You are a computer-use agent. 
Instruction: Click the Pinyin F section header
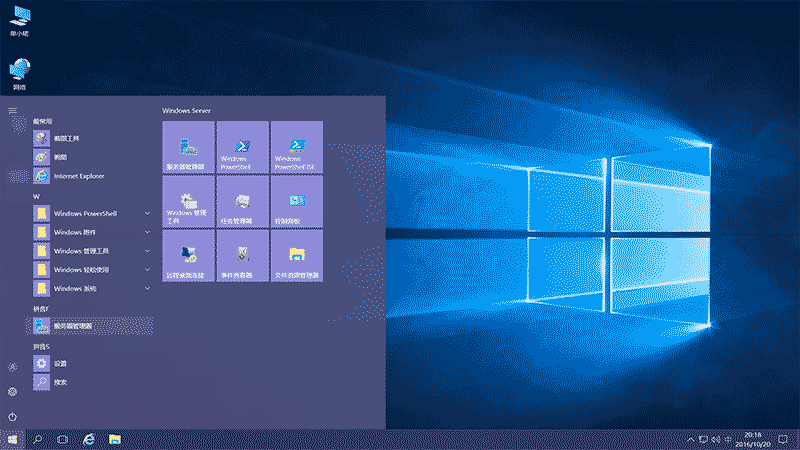(41, 309)
